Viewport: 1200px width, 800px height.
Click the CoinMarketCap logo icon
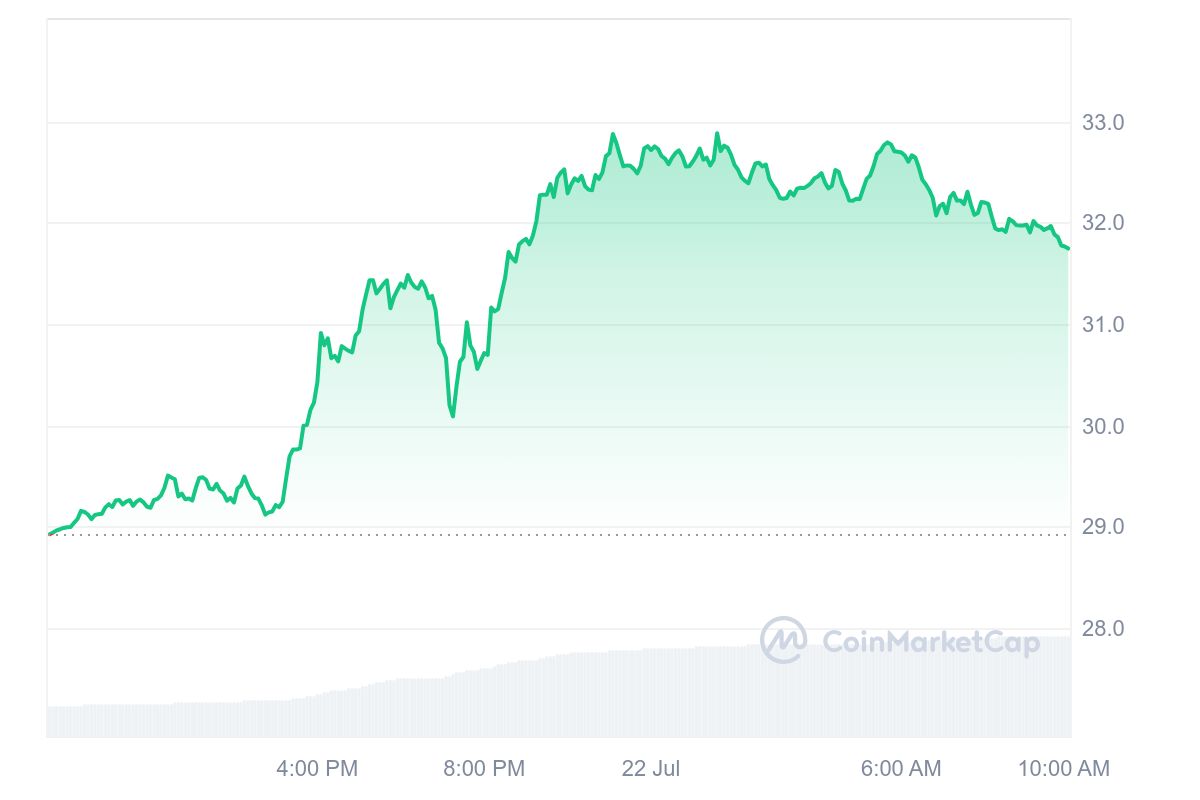coord(783,640)
